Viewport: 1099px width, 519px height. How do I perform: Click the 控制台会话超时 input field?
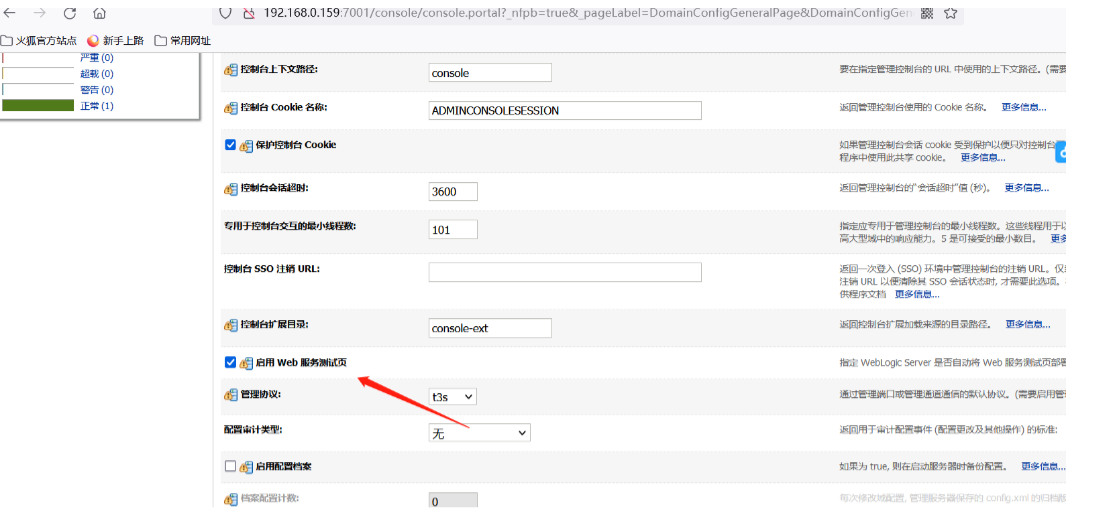pos(452,191)
